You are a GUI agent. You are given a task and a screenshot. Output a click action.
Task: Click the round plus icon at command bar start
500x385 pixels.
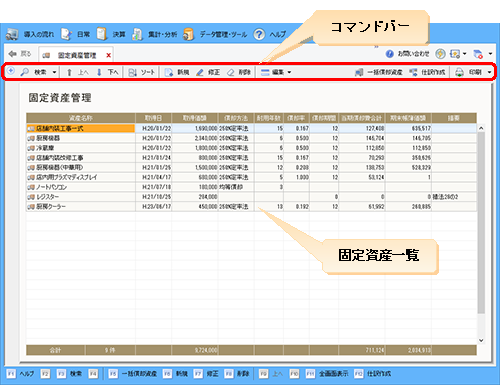tap(11, 71)
